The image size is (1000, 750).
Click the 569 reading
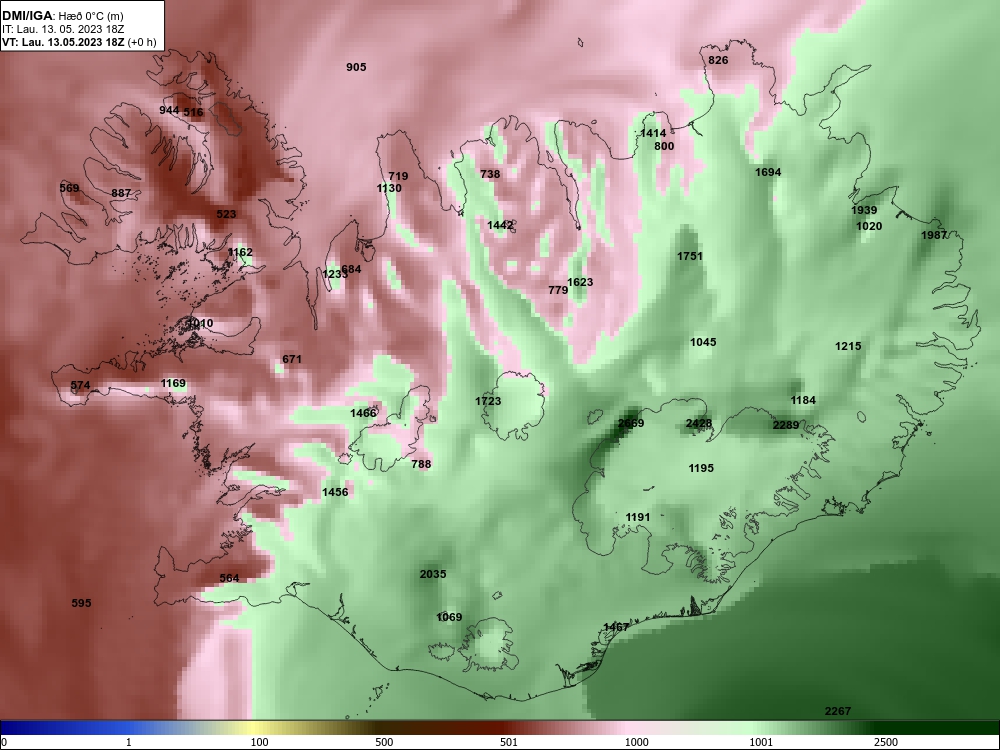point(70,188)
